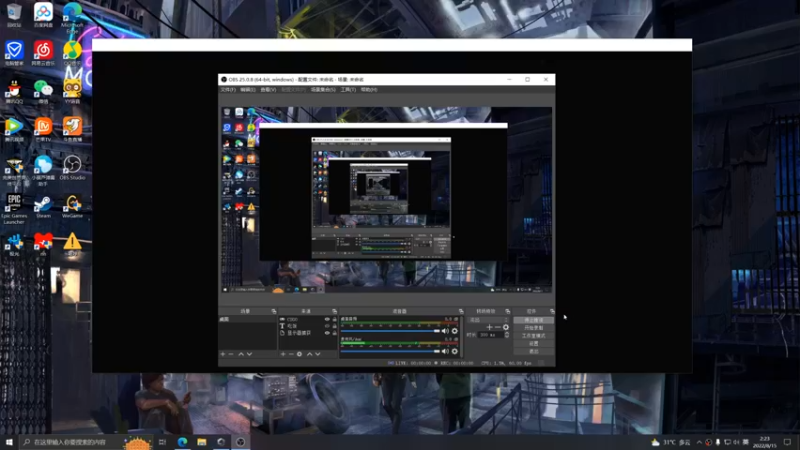Click the transition duration stepper arrows

point(507,335)
